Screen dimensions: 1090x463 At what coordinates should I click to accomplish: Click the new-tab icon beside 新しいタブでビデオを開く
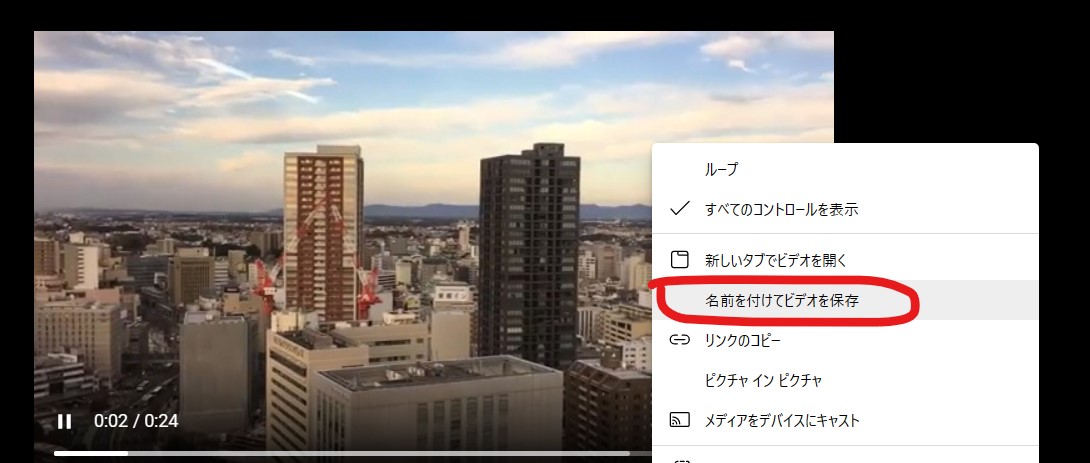(679, 260)
